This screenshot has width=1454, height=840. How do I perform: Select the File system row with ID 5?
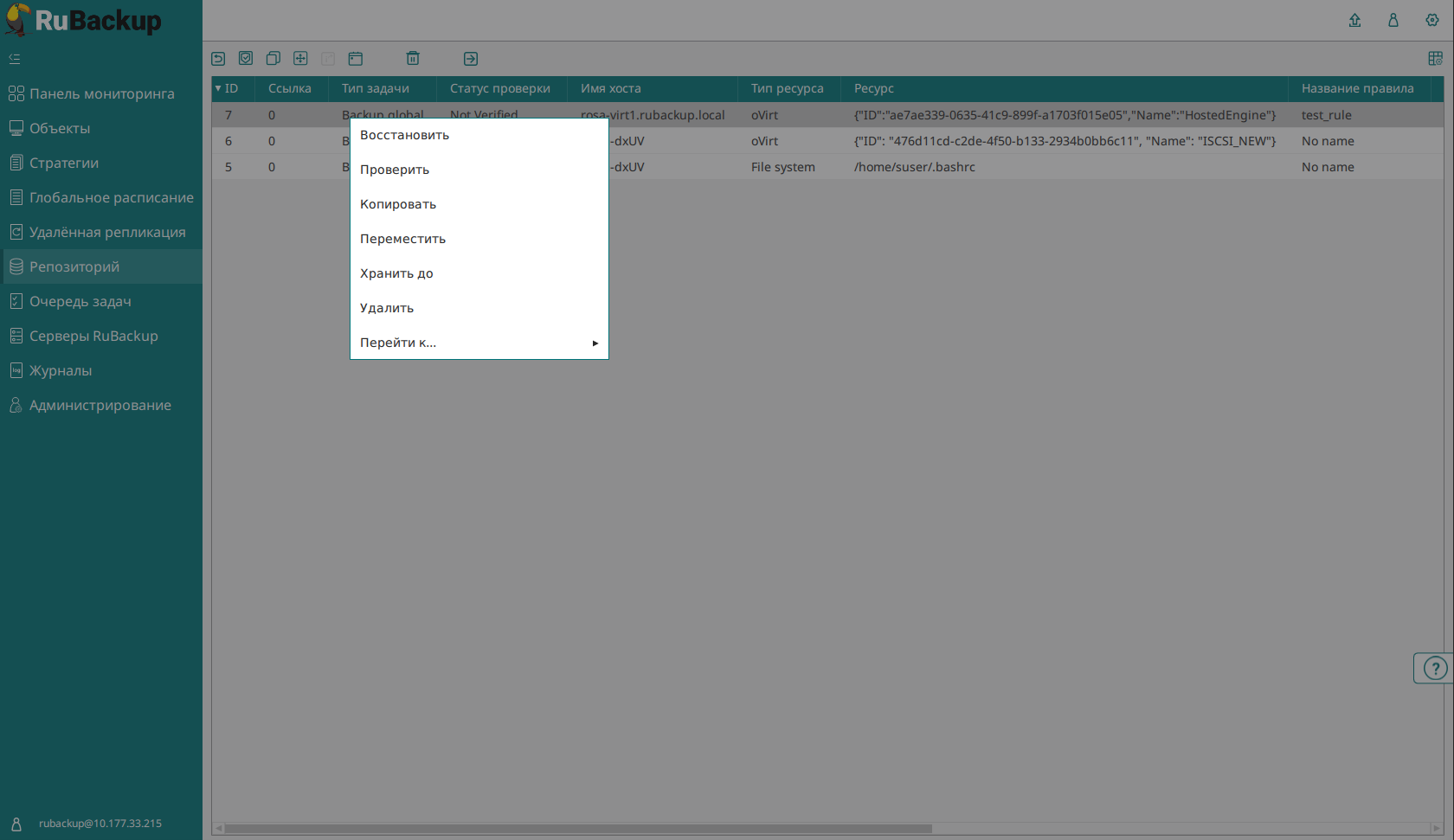pyautogui.click(x=782, y=167)
